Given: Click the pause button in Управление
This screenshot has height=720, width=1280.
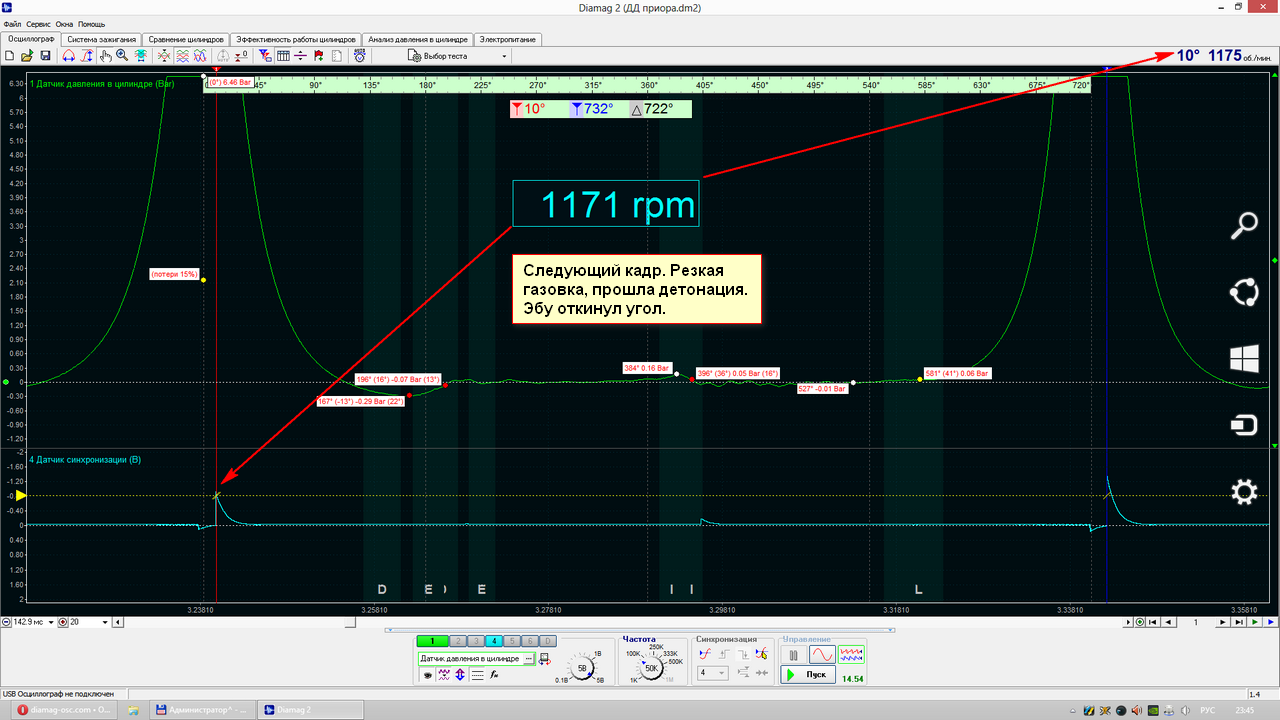Looking at the screenshot, I should click(x=793, y=654).
